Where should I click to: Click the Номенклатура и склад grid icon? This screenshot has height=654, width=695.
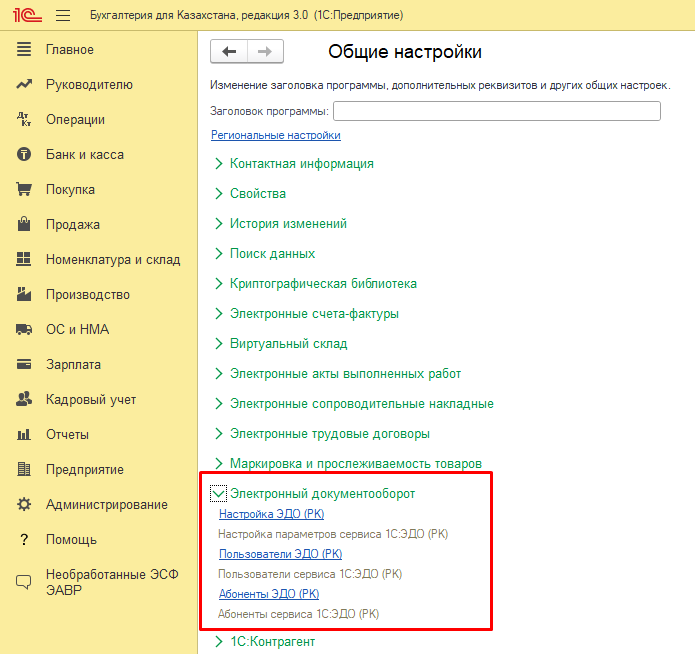click(x=23, y=259)
